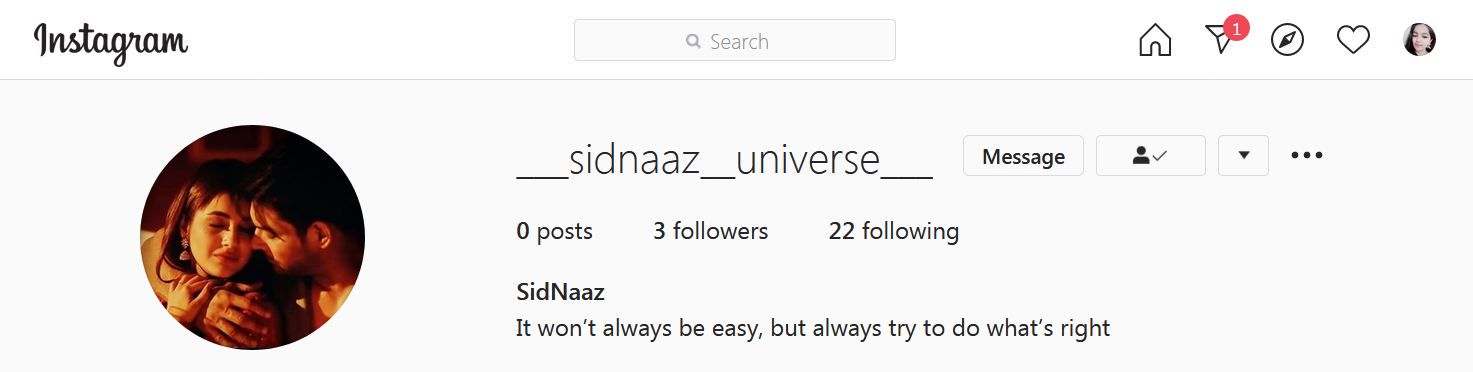
Task: Click the SidNaaz display name
Action: (560, 292)
